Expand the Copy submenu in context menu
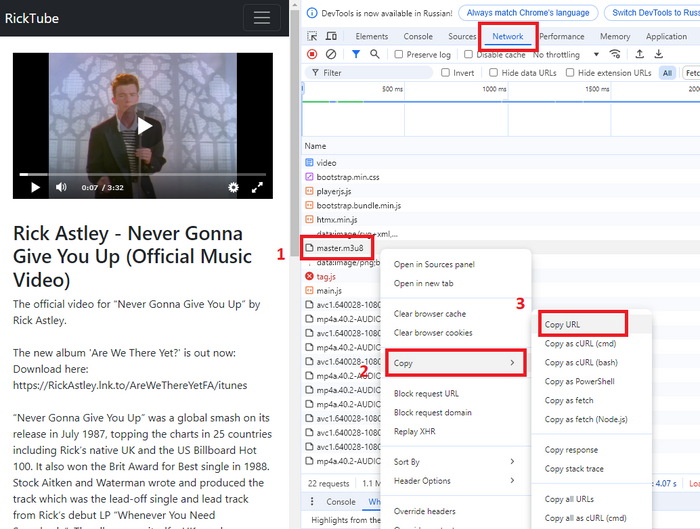This screenshot has width=700, height=529. click(x=454, y=362)
